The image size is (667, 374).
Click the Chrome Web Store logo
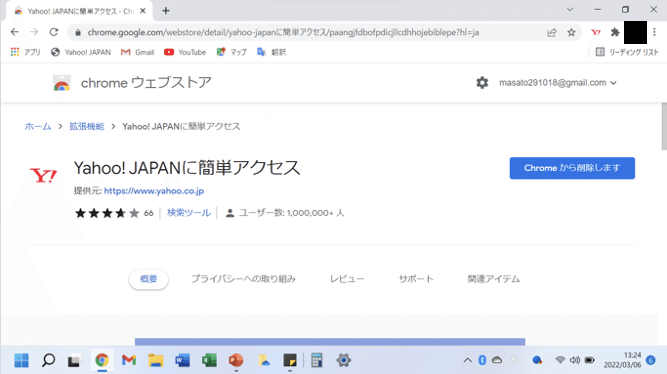click(x=62, y=83)
